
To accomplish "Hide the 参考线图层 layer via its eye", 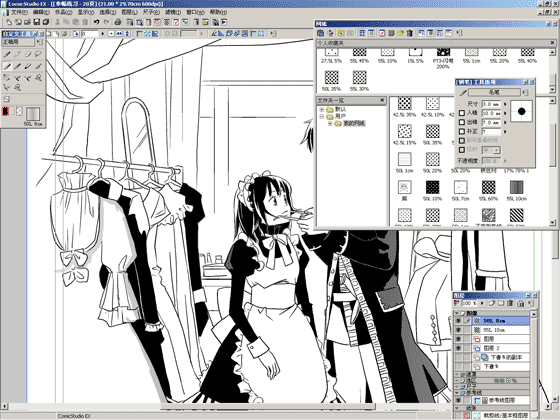I will pos(458,400).
